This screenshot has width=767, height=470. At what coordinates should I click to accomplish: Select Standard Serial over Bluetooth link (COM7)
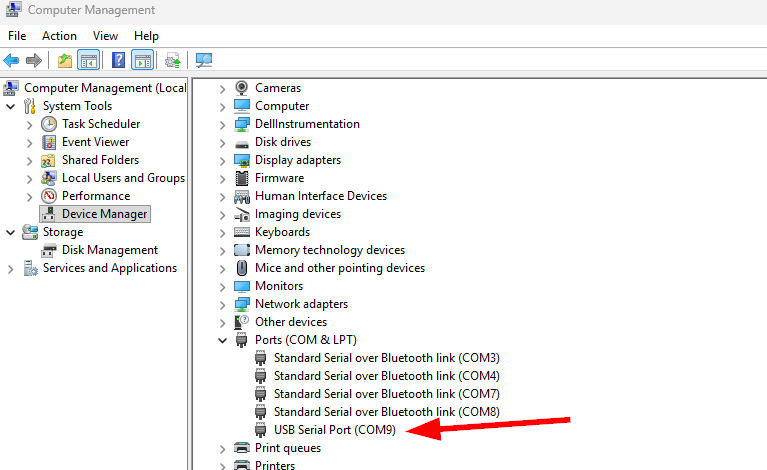point(386,394)
